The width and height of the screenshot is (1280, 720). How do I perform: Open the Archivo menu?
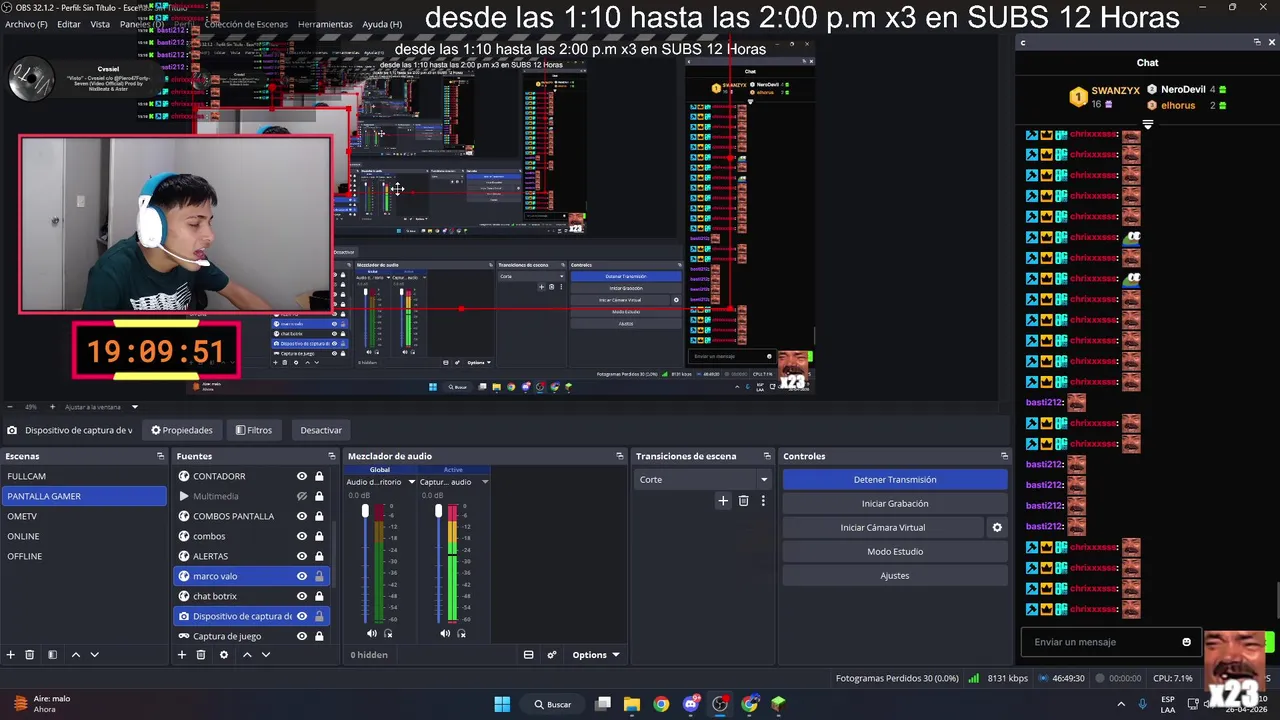coord(26,24)
